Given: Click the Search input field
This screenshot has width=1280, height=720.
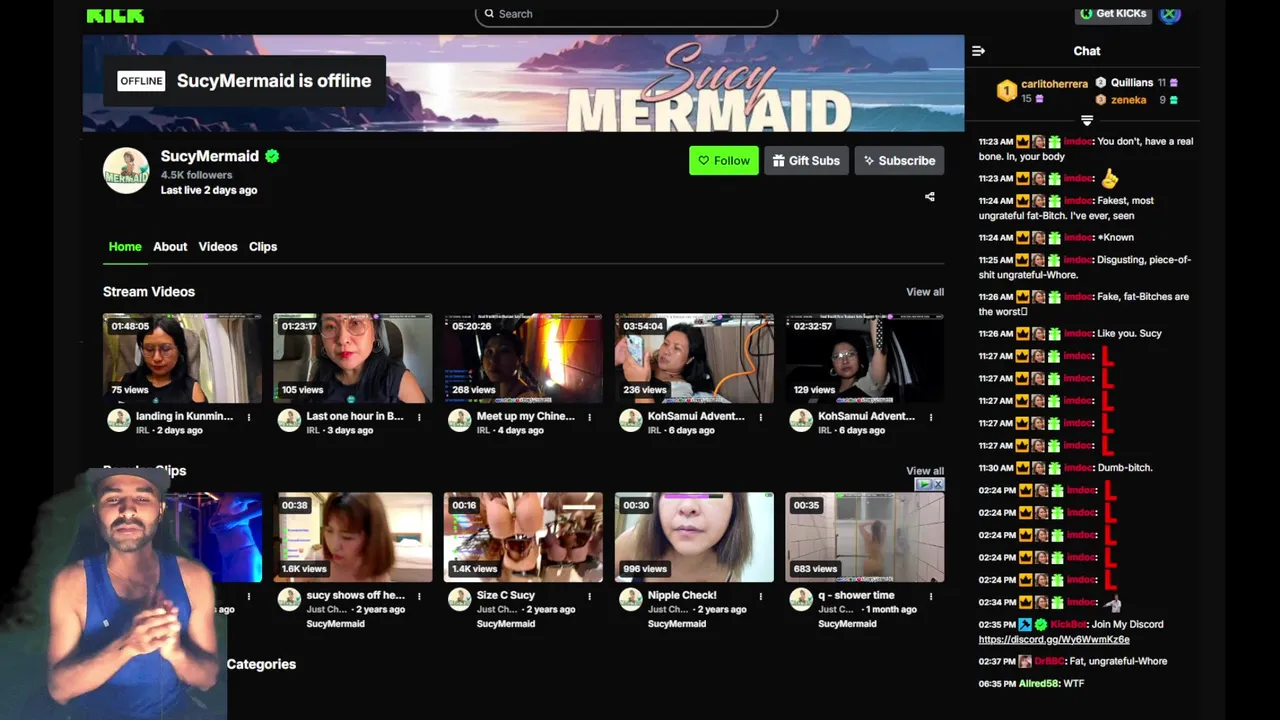Looking at the screenshot, I should point(626,14).
